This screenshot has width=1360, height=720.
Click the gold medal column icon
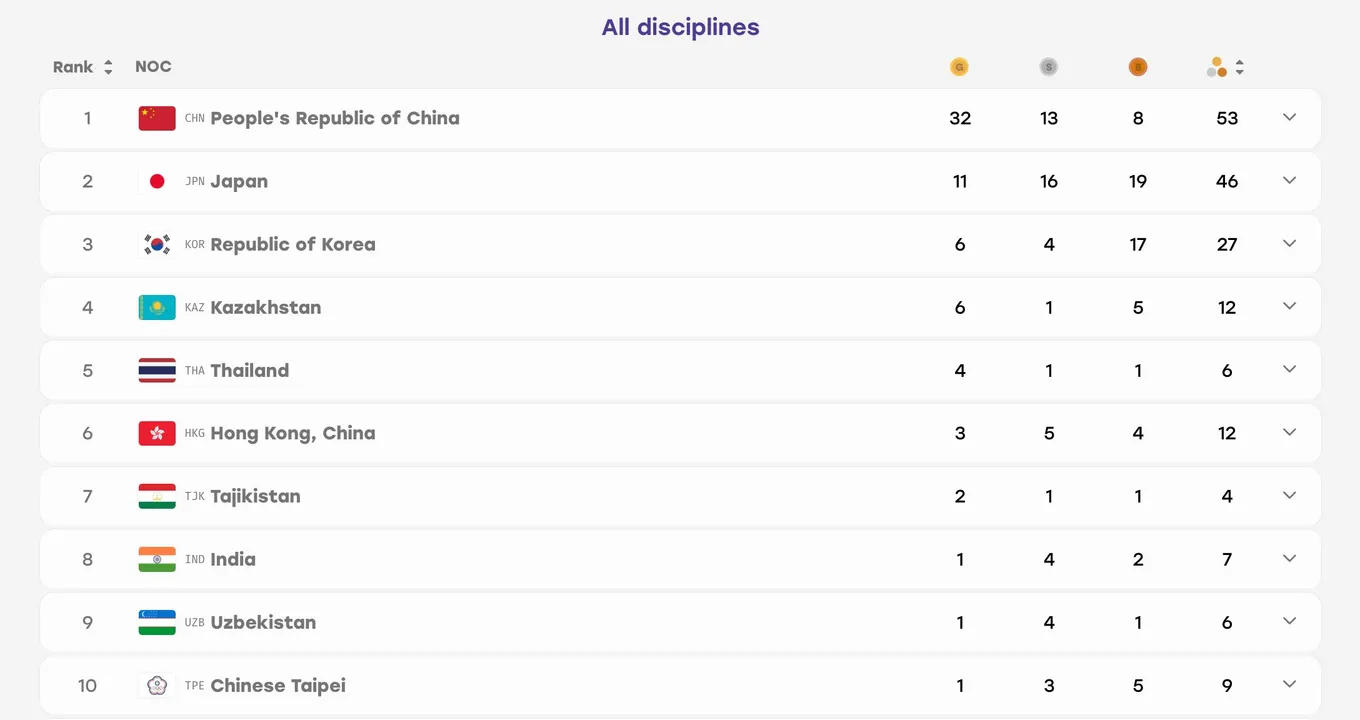click(x=959, y=67)
